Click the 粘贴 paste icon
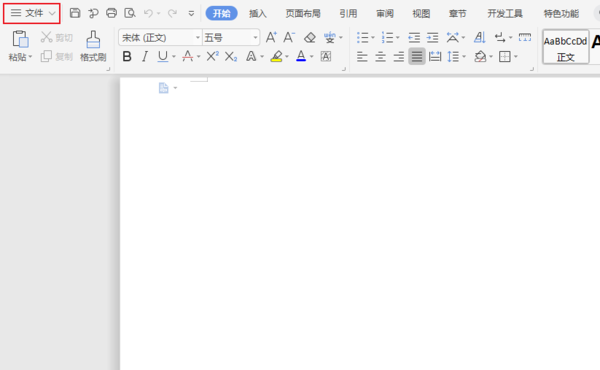The height and width of the screenshot is (370, 600). coord(20,39)
